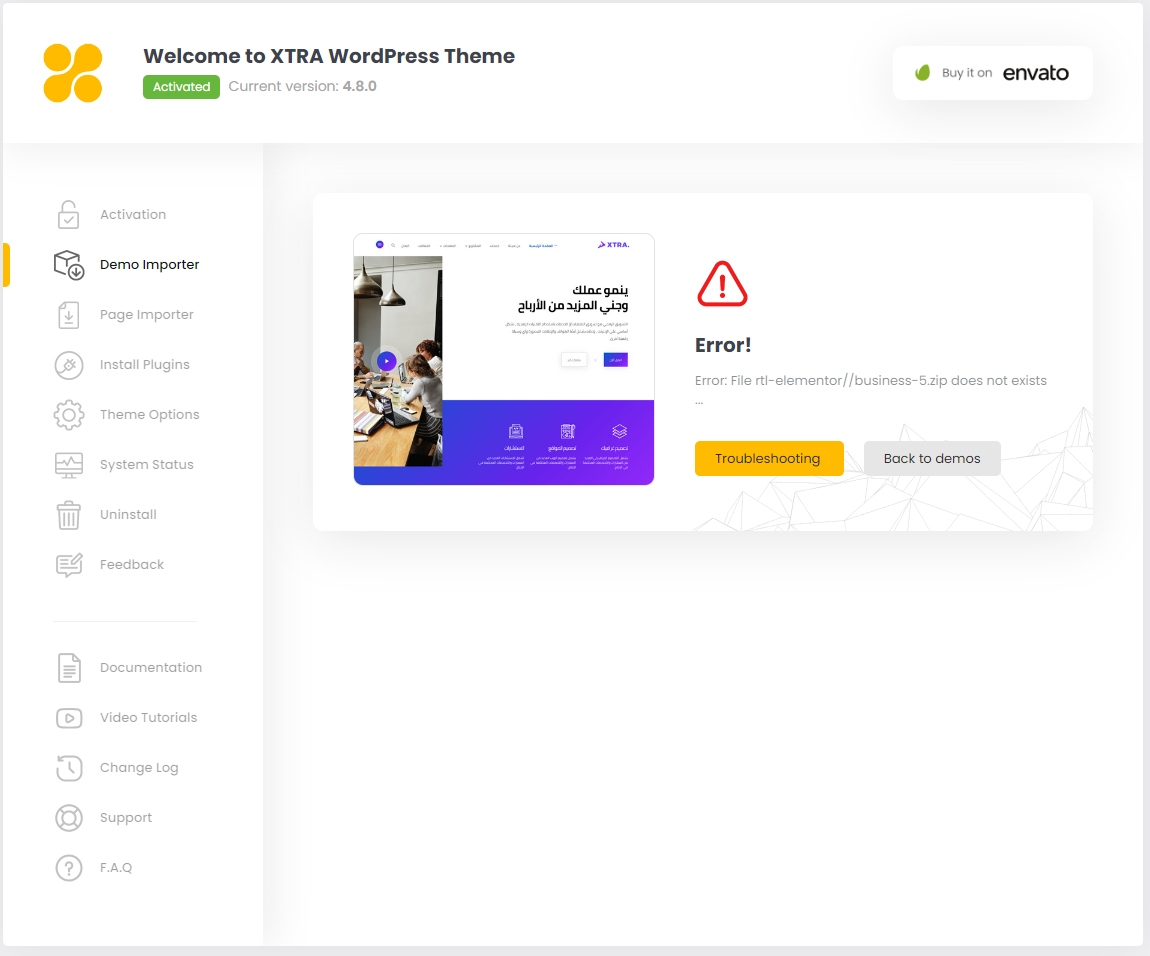
Task: View the Change Log link
Action: pos(139,767)
